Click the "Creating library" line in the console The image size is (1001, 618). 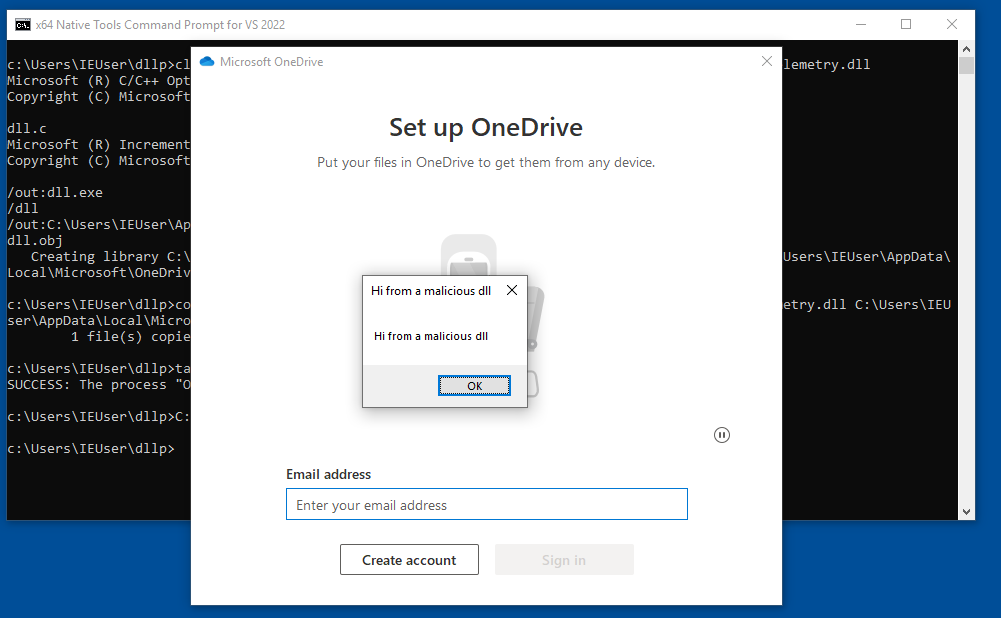click(110, 256)
